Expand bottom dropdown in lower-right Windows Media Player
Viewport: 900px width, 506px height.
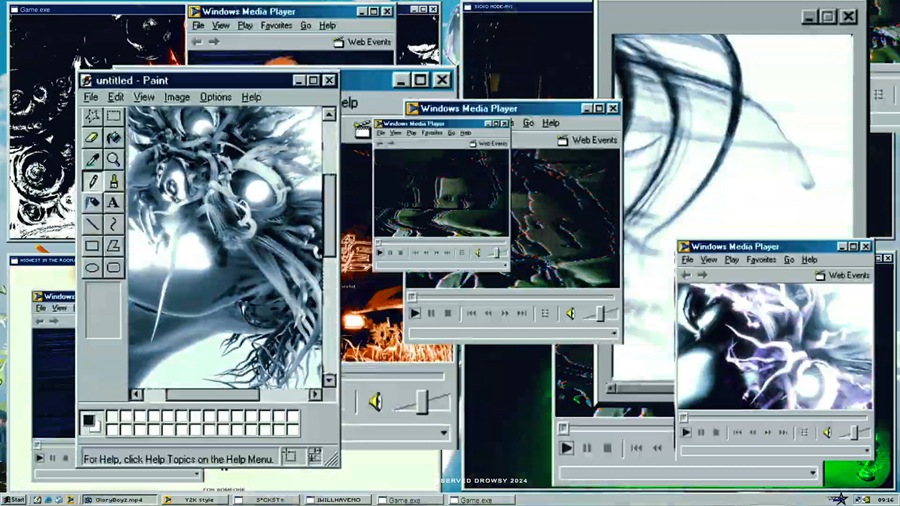[866, 450]
